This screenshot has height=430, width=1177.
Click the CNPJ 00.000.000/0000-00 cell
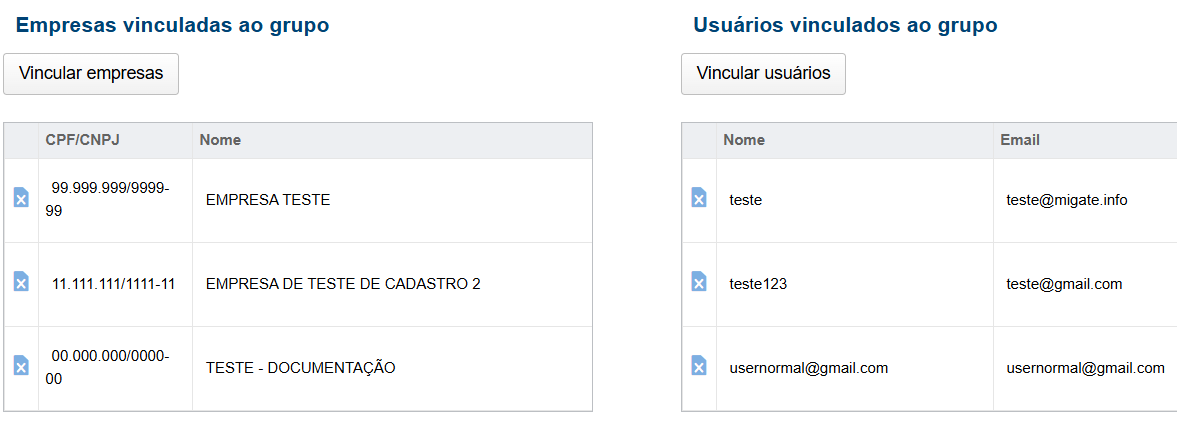(x=110, y=367)
